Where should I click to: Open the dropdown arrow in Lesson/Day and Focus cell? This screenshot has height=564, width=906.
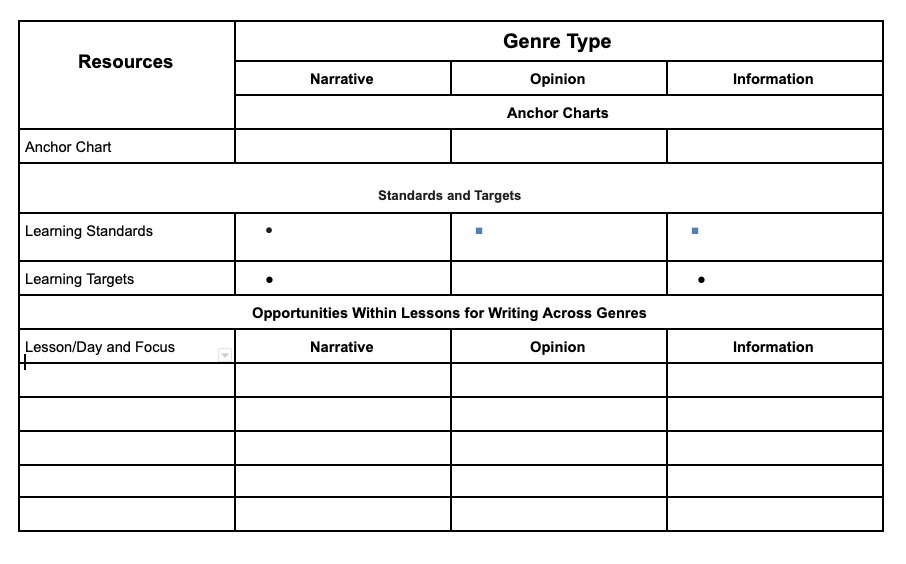pyautogui.click(x=225, y=354)
